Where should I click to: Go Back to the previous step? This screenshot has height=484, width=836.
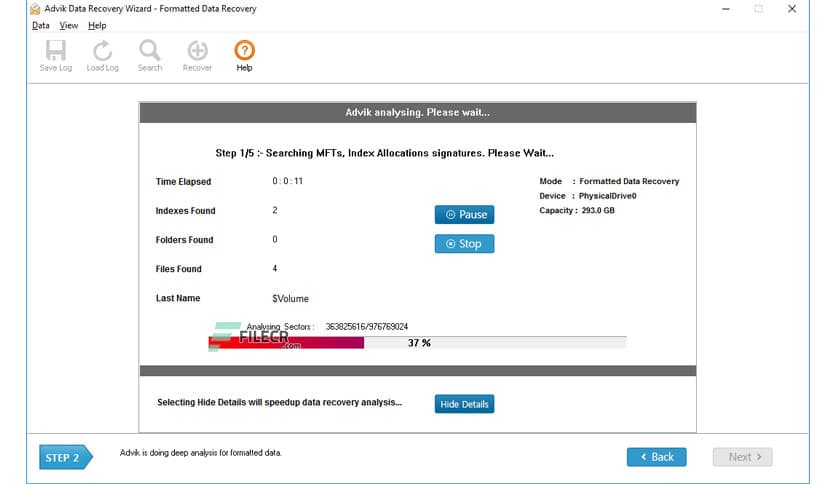(656, 457)
